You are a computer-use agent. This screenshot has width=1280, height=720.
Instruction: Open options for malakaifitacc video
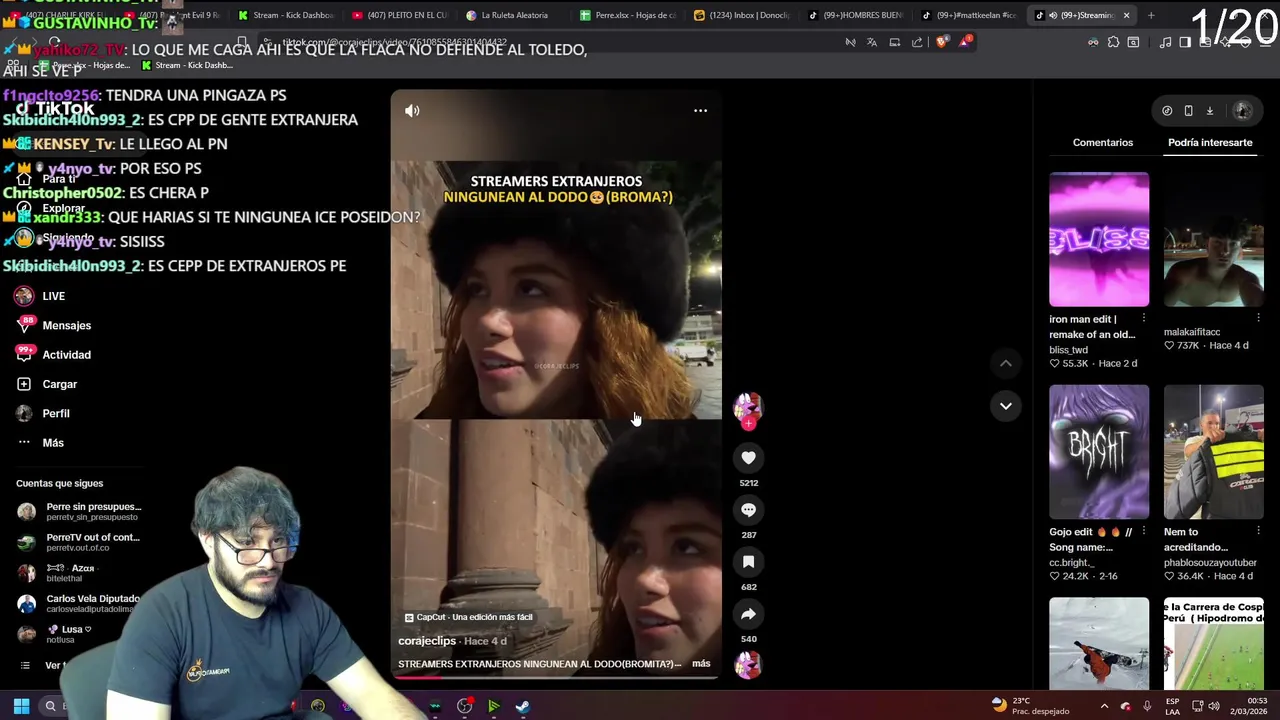[1258, 318]
